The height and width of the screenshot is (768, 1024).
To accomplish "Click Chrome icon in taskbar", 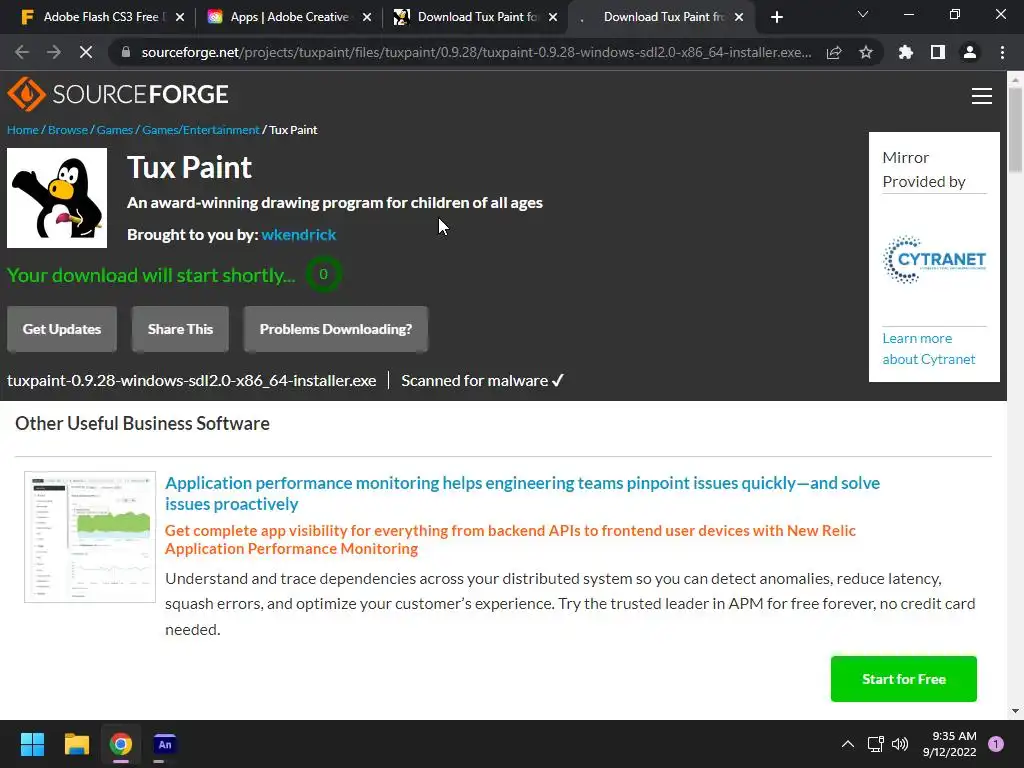I will point(121,744).
